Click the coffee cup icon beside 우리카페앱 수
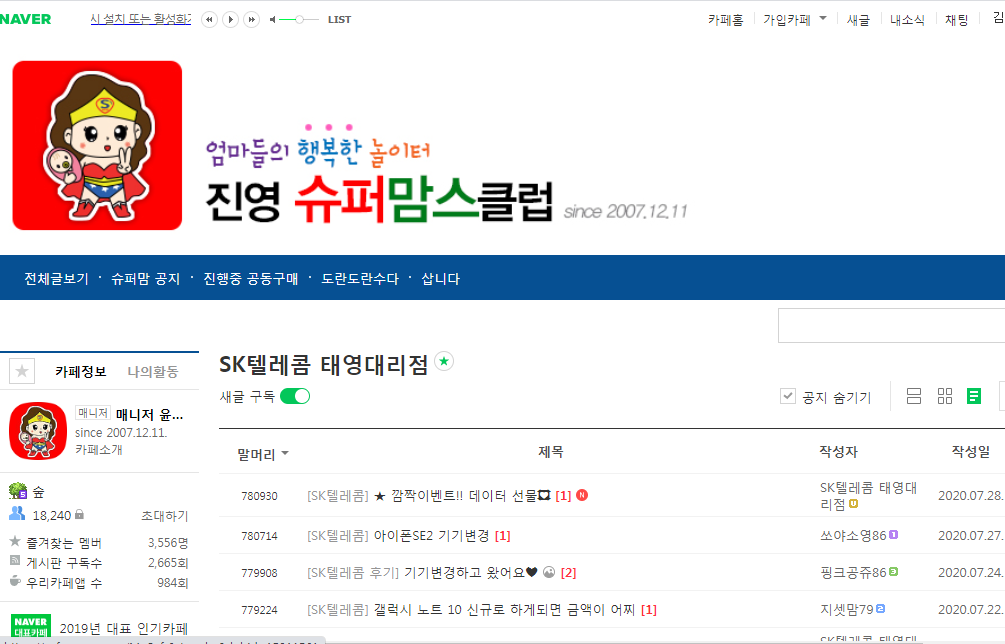Viewport: 1005px width, 644px height. pyautogui.click(x=14, y=582)
